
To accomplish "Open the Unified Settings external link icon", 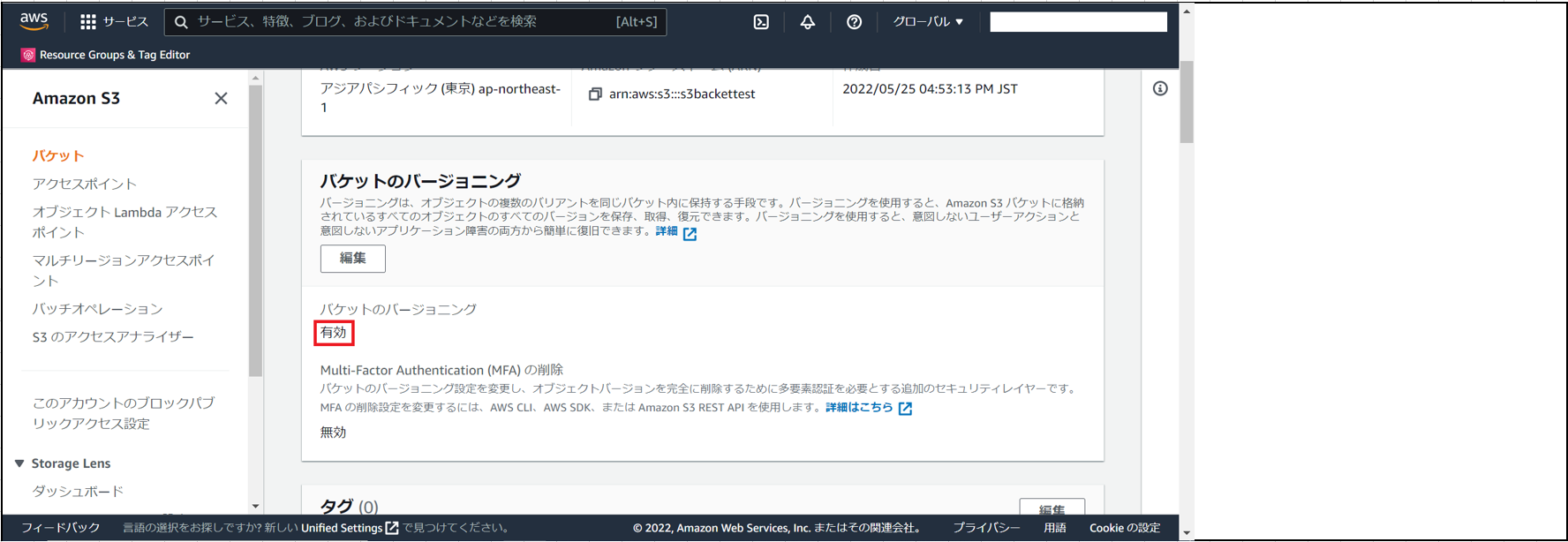I will click(x=392, y=528).
